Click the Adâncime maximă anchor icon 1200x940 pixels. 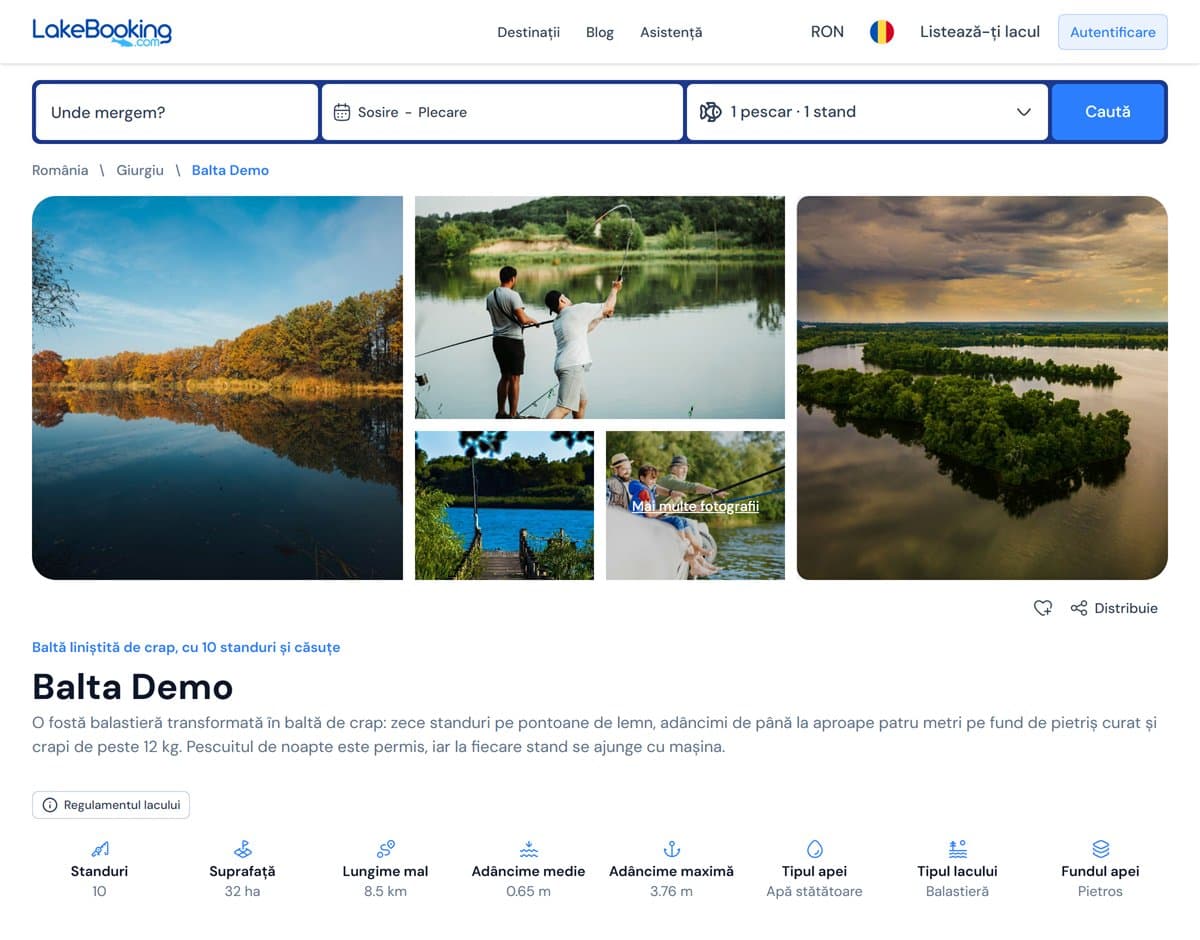click(672, 849)
